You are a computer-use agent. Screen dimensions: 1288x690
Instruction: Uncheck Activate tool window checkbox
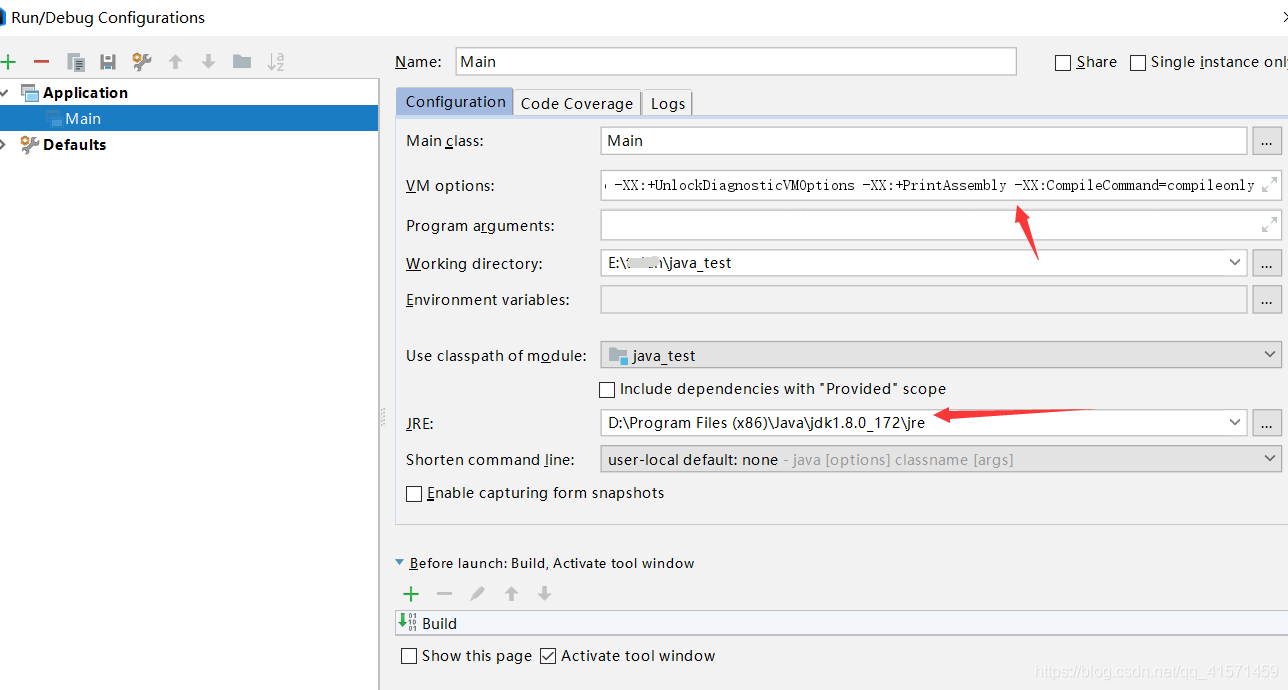[x=548, y=656]
